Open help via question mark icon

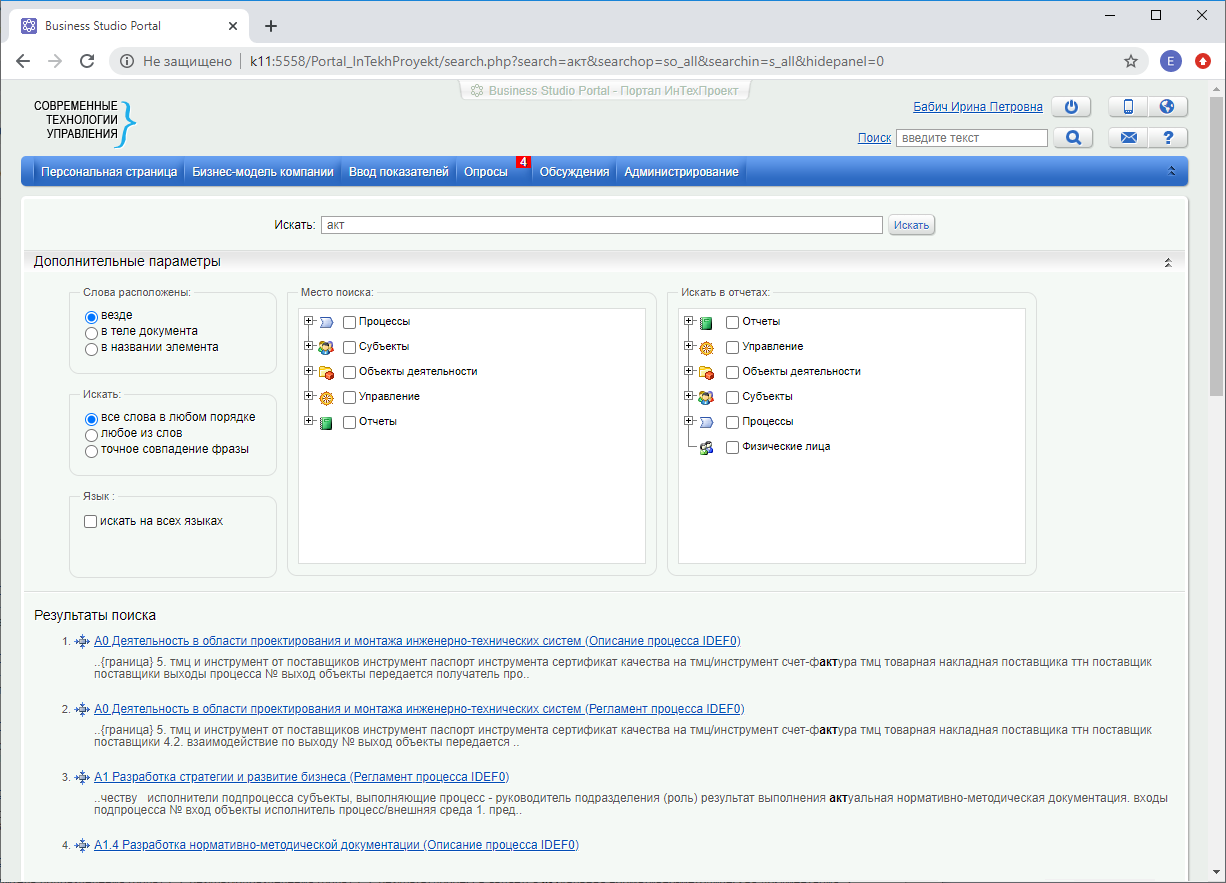[1166, 138]
